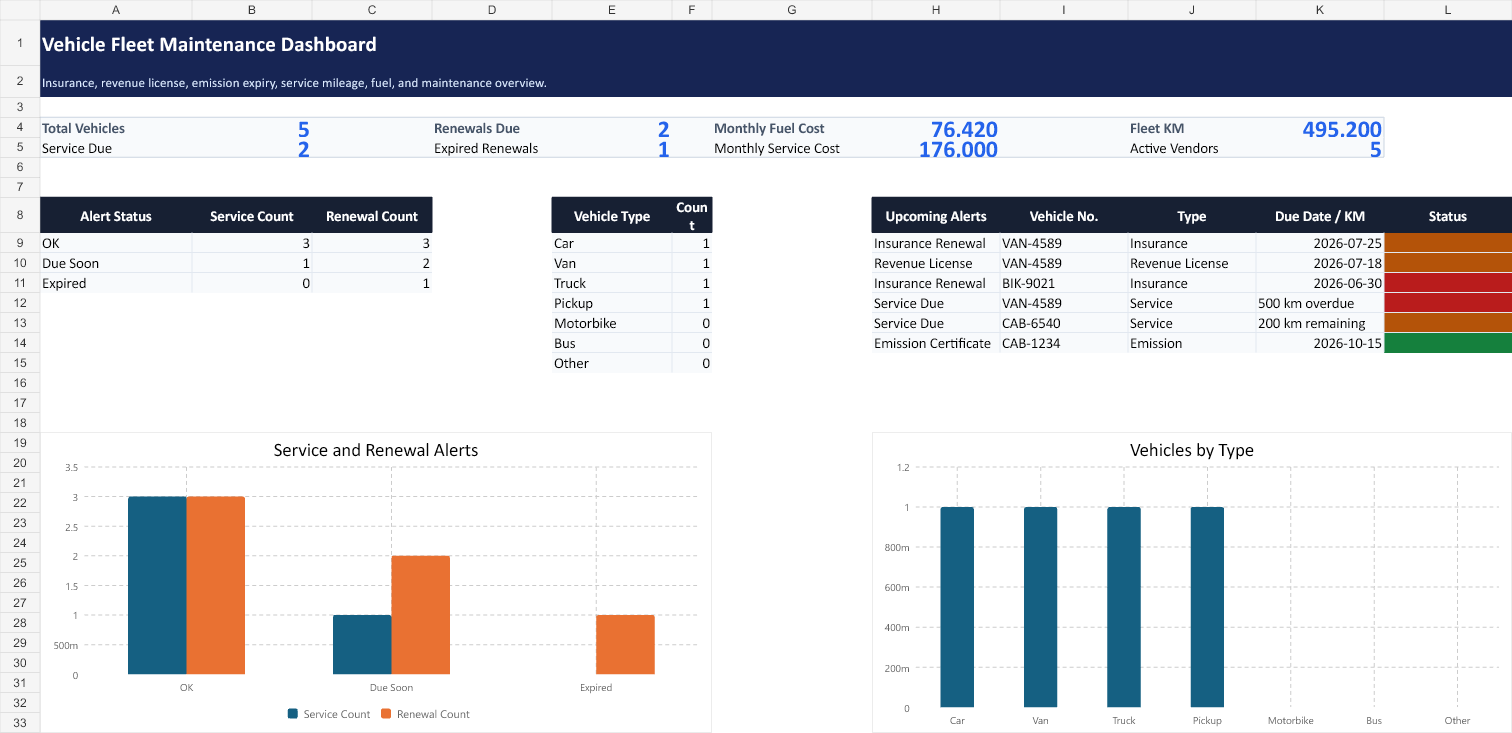This screenshot has height=733, width=1512.
Task: Select the green status cell for CAB-1234
Action: click(1448, 343)
